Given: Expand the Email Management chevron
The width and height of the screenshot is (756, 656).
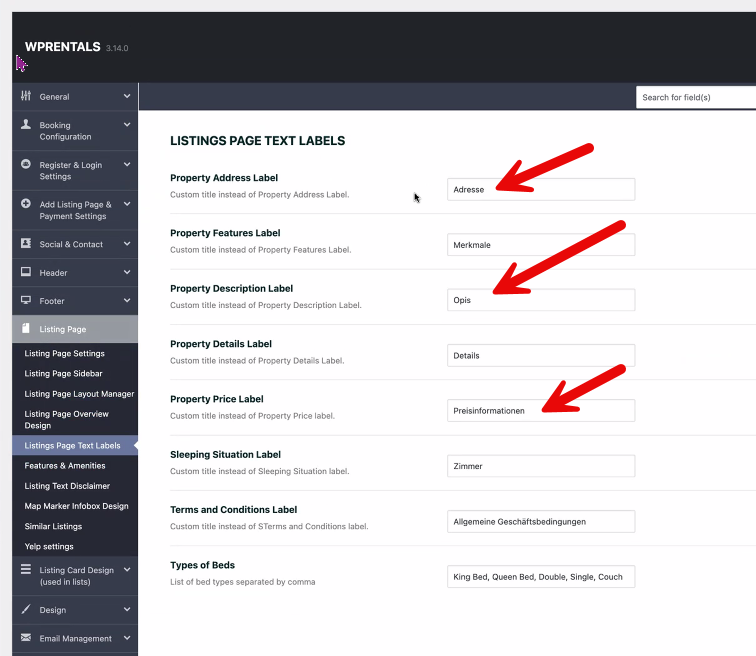Looking at the screenshot, I should click(127, 638).
